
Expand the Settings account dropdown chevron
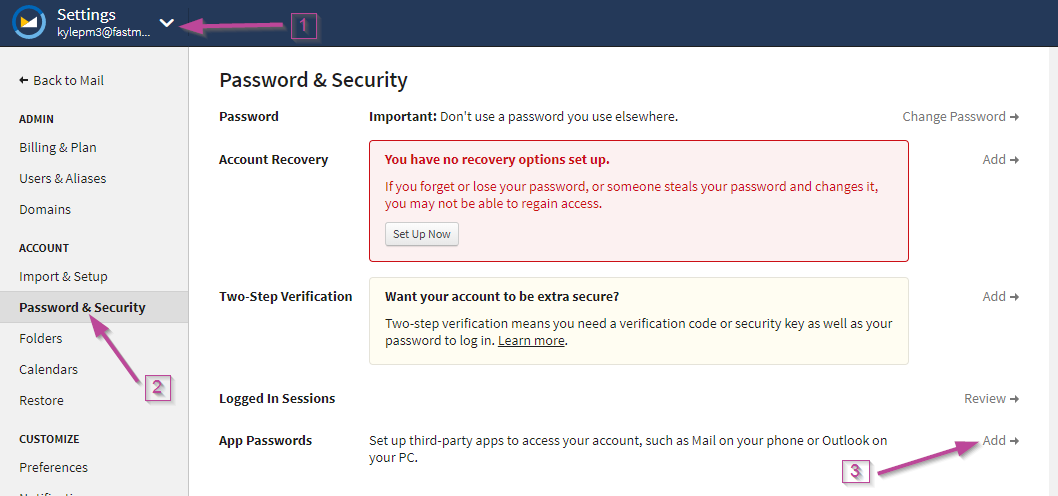[167, 23]
